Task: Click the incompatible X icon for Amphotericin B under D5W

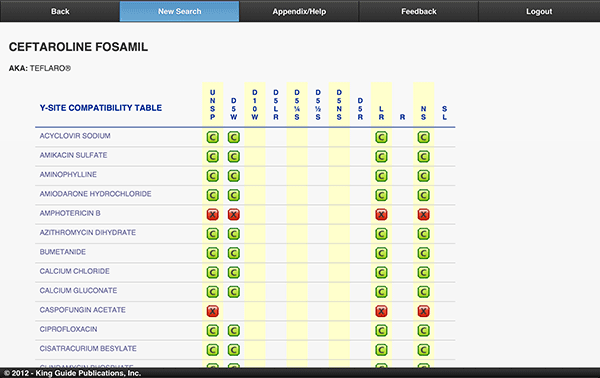Action: coord(234,214)
